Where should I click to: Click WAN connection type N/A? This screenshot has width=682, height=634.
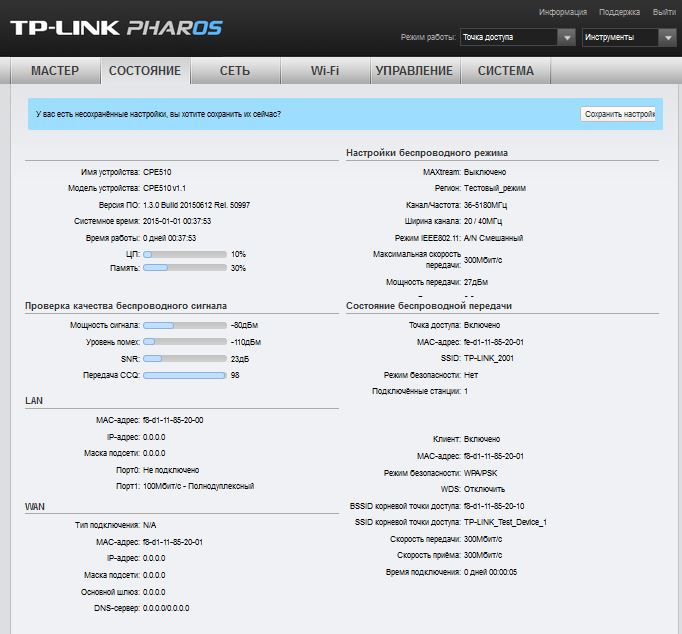coord(150,525)
